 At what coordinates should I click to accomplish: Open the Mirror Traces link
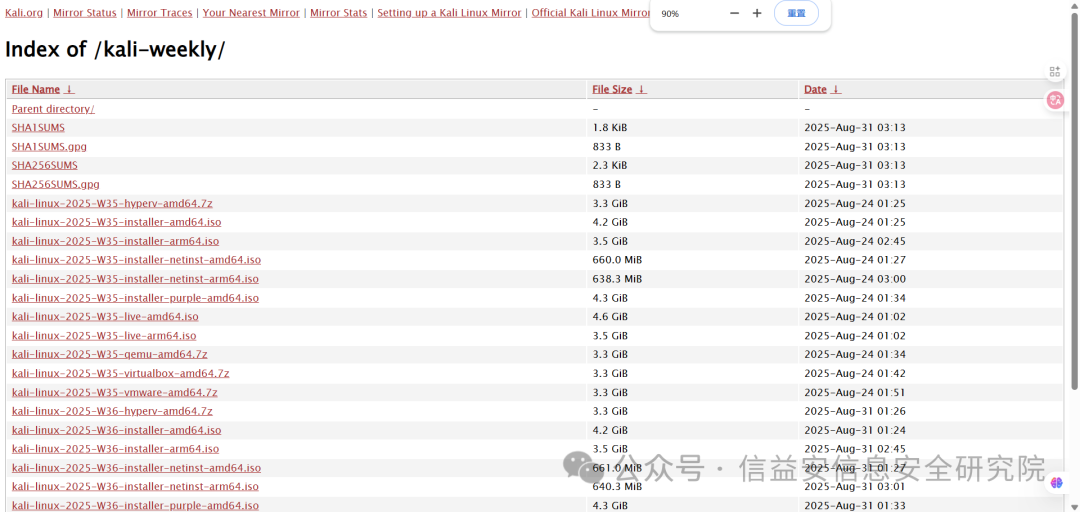(160, 13)
